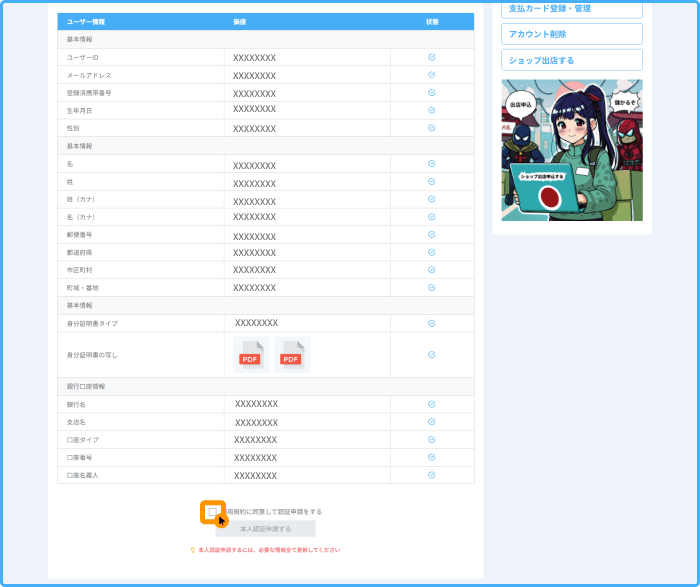Open the first PDF identity document

coord(251,355)
